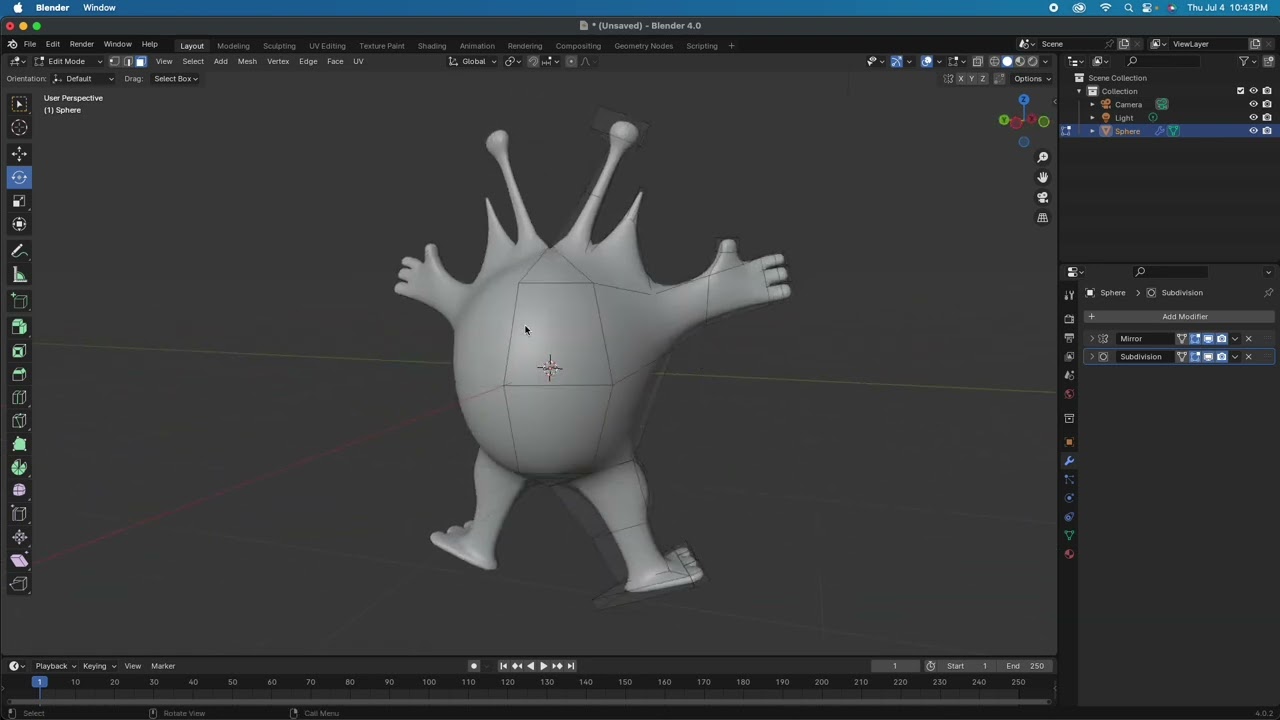Open the Material properties tab

[1069, 554]
